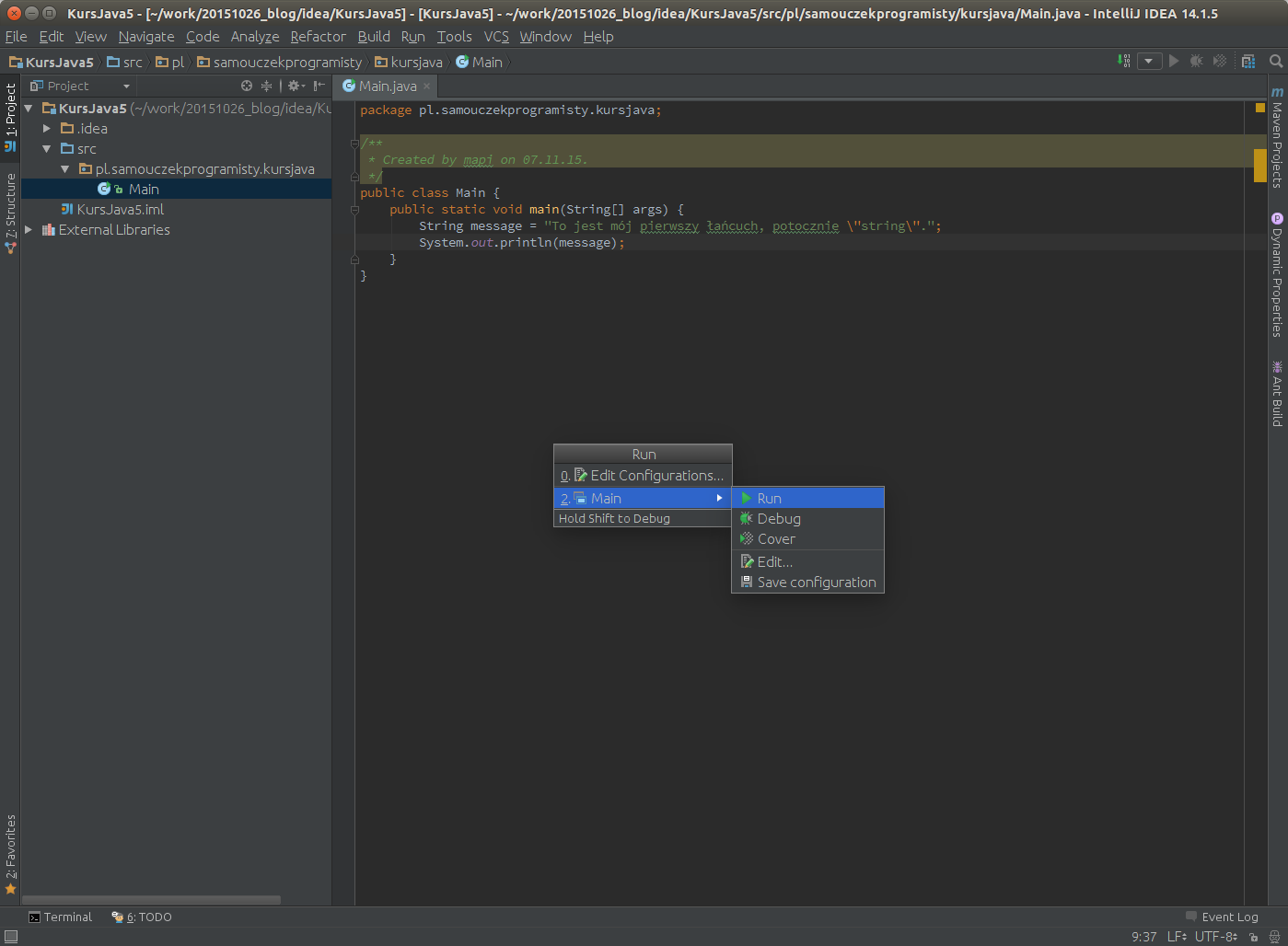1288x946 pixels.
Task: Select the KursJava5.iml file
Action: 176,210
